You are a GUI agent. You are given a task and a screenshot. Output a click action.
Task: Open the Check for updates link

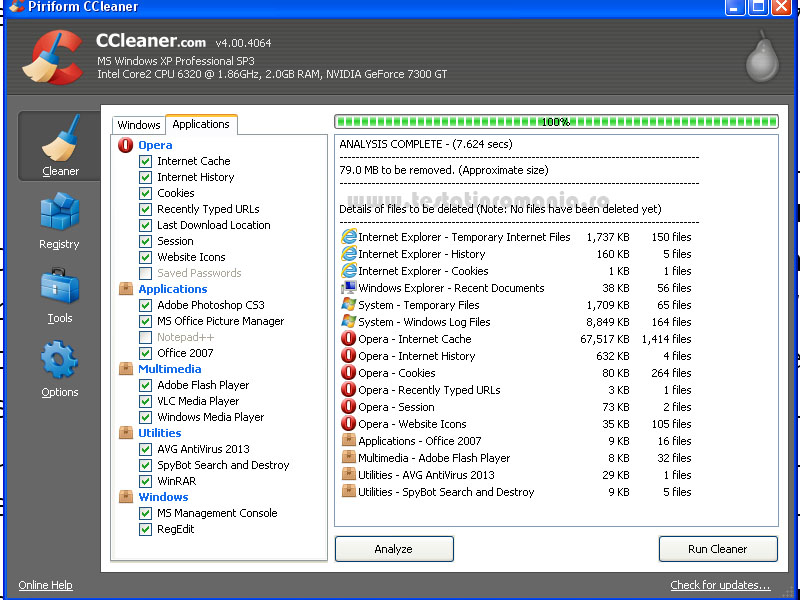[720, 585]
